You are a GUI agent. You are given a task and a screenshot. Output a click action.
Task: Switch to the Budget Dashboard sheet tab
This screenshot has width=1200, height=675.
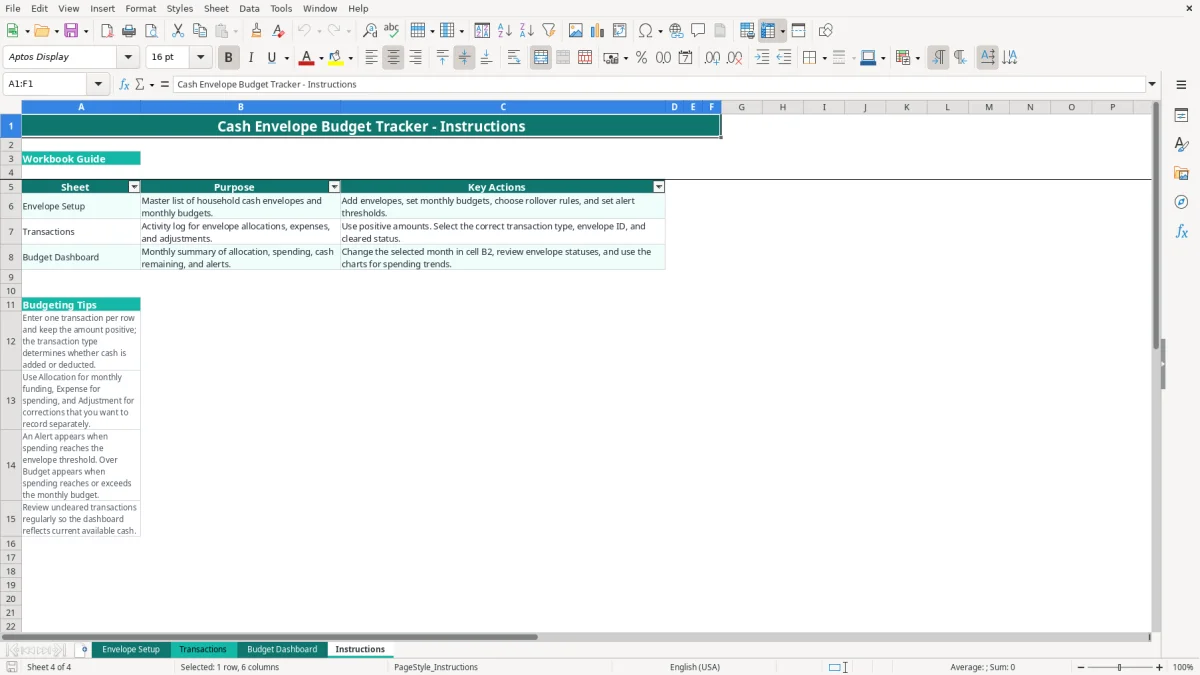[x=282, y=649]
